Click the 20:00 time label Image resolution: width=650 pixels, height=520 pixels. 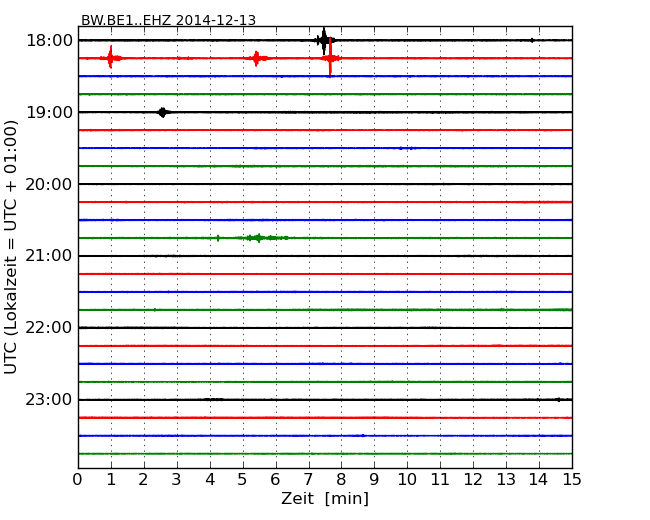coord(49,184)
